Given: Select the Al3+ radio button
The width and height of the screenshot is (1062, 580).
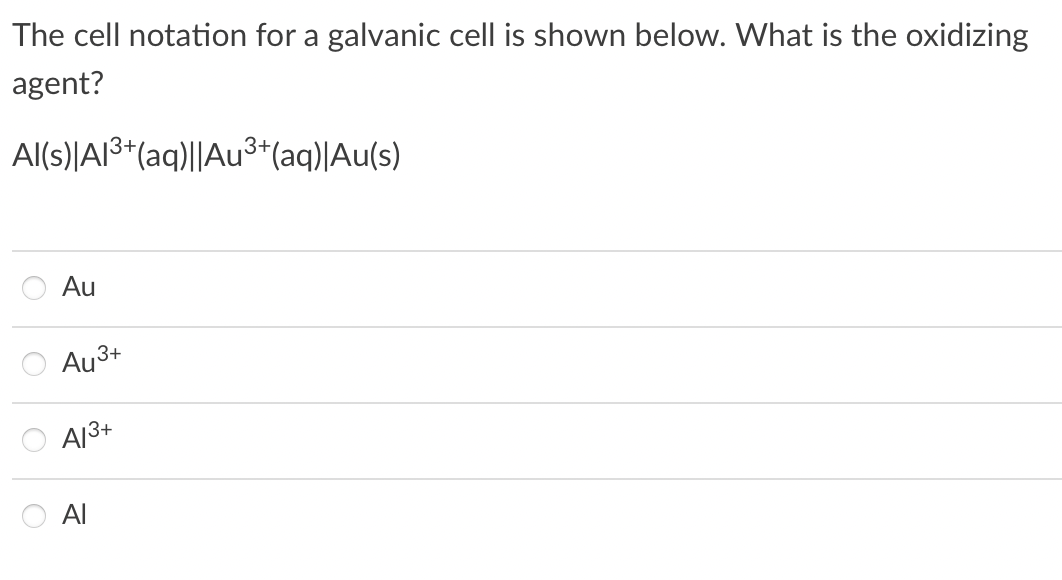Looking at the screenshot, I should click(32, 440).
